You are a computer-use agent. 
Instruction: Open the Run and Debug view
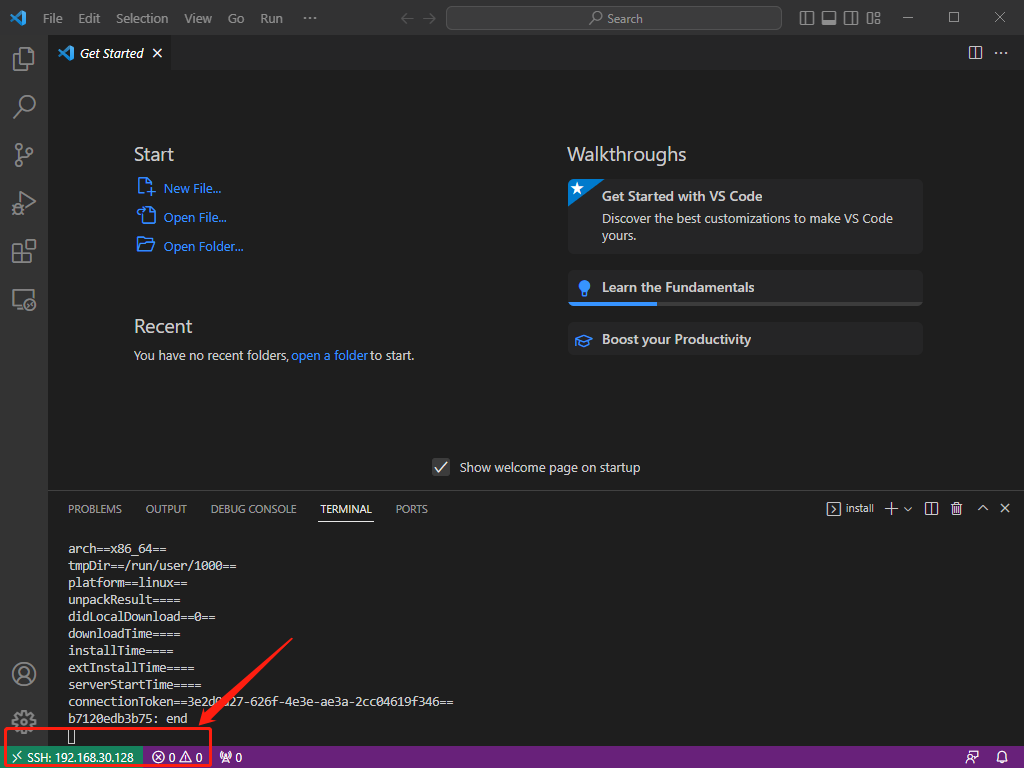[x=24, y=203]
